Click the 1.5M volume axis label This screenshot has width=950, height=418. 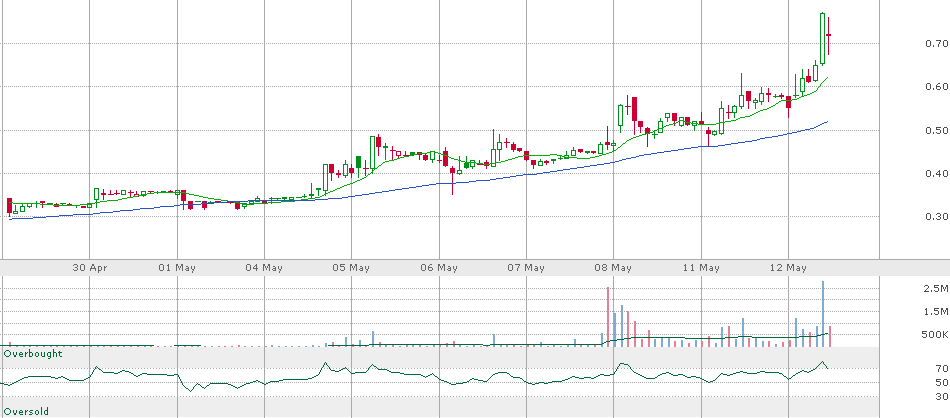click(936, 311)
